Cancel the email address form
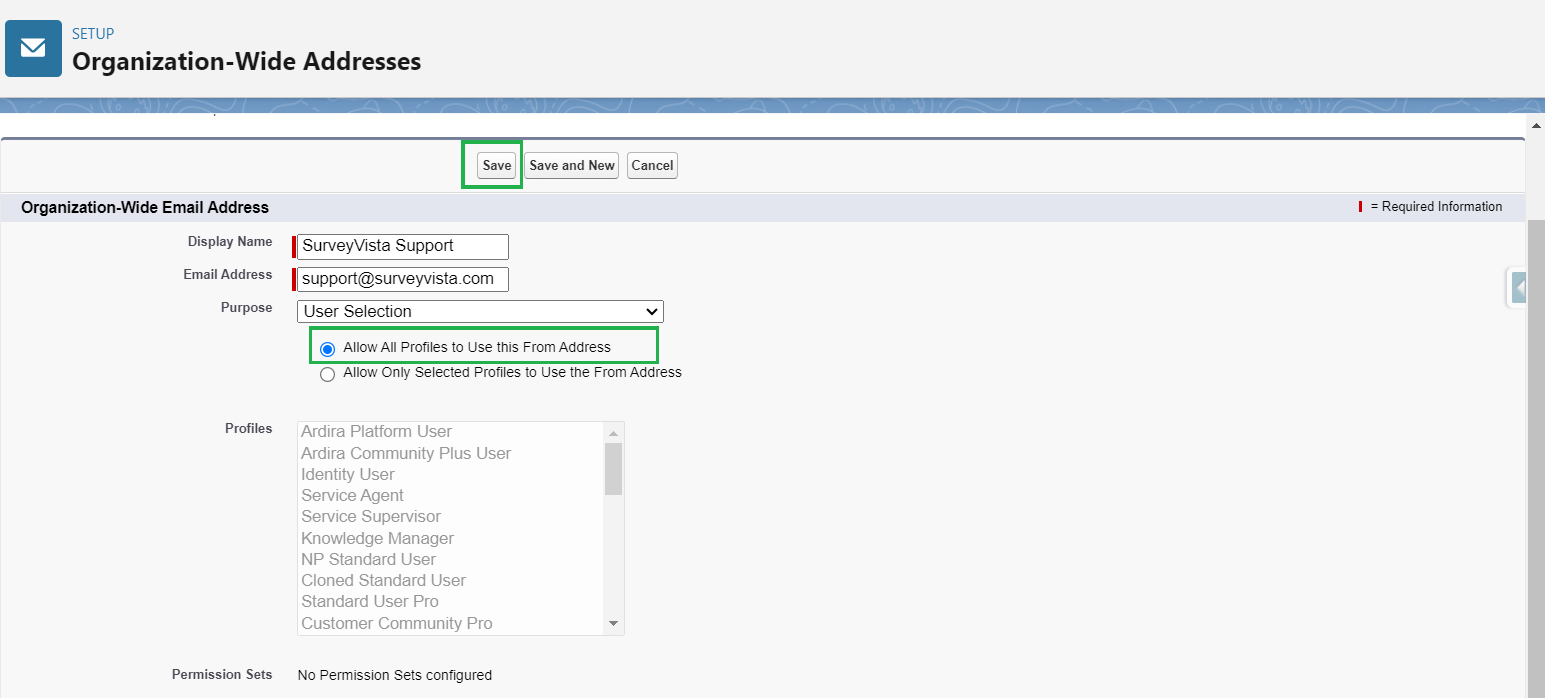 click(652, 165)
